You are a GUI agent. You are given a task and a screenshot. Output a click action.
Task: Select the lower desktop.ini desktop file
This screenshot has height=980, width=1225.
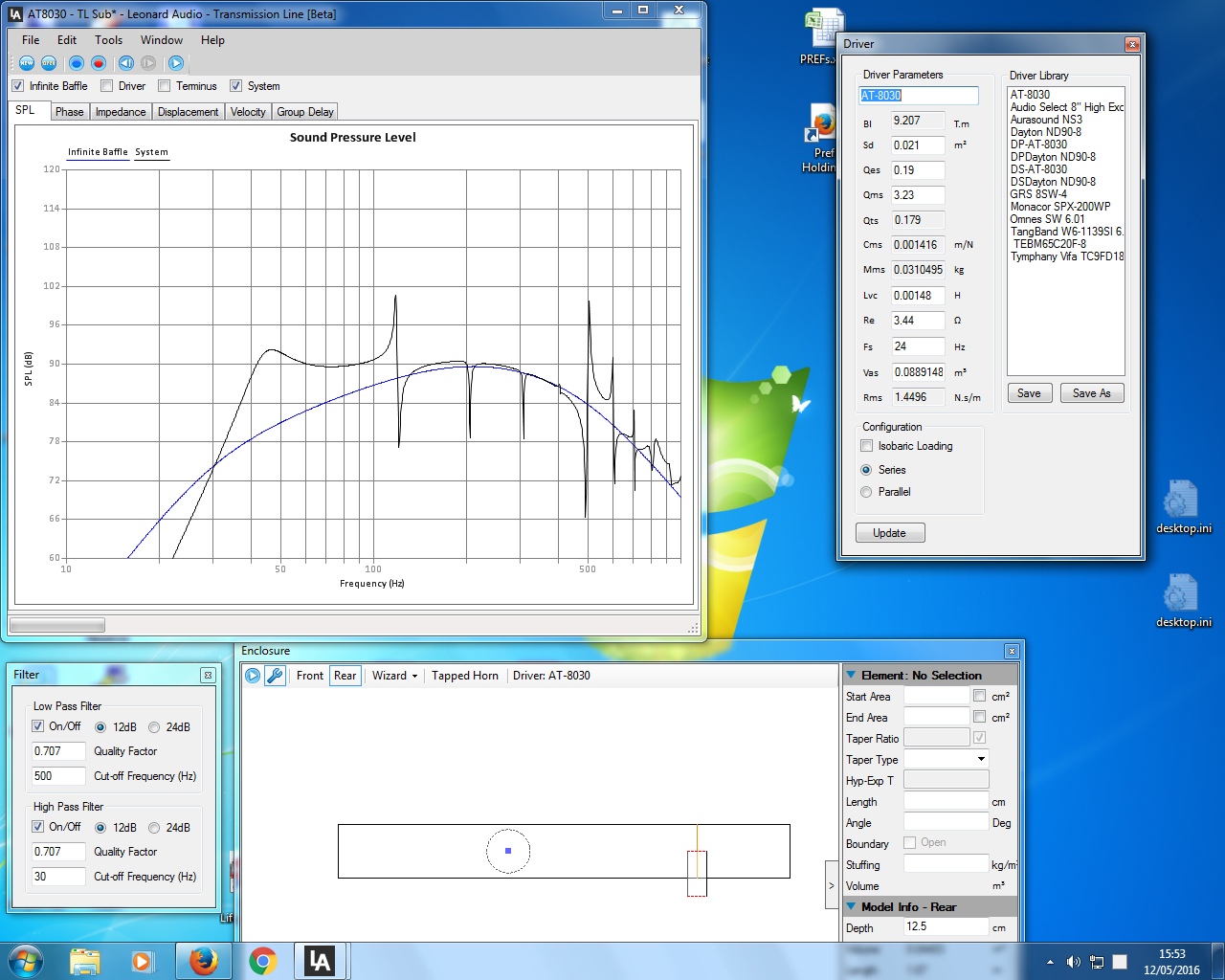1183,601
